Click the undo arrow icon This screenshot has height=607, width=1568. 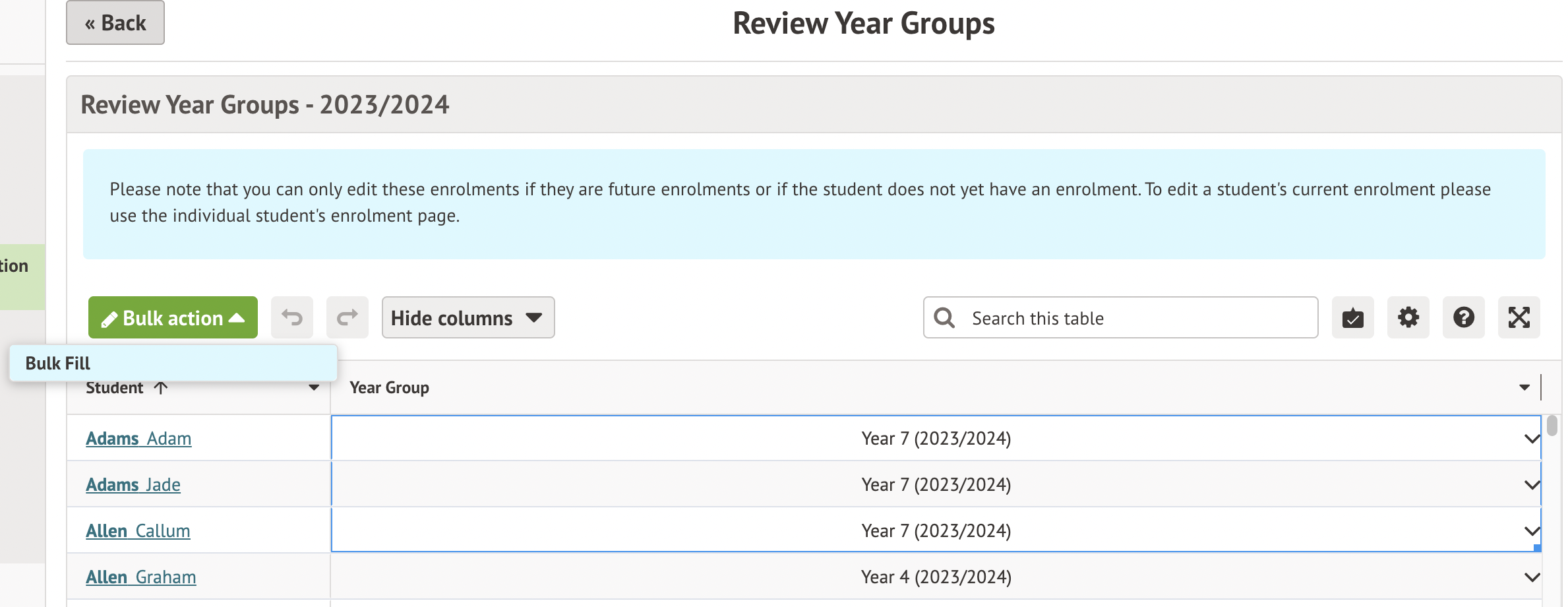point(291,317)
